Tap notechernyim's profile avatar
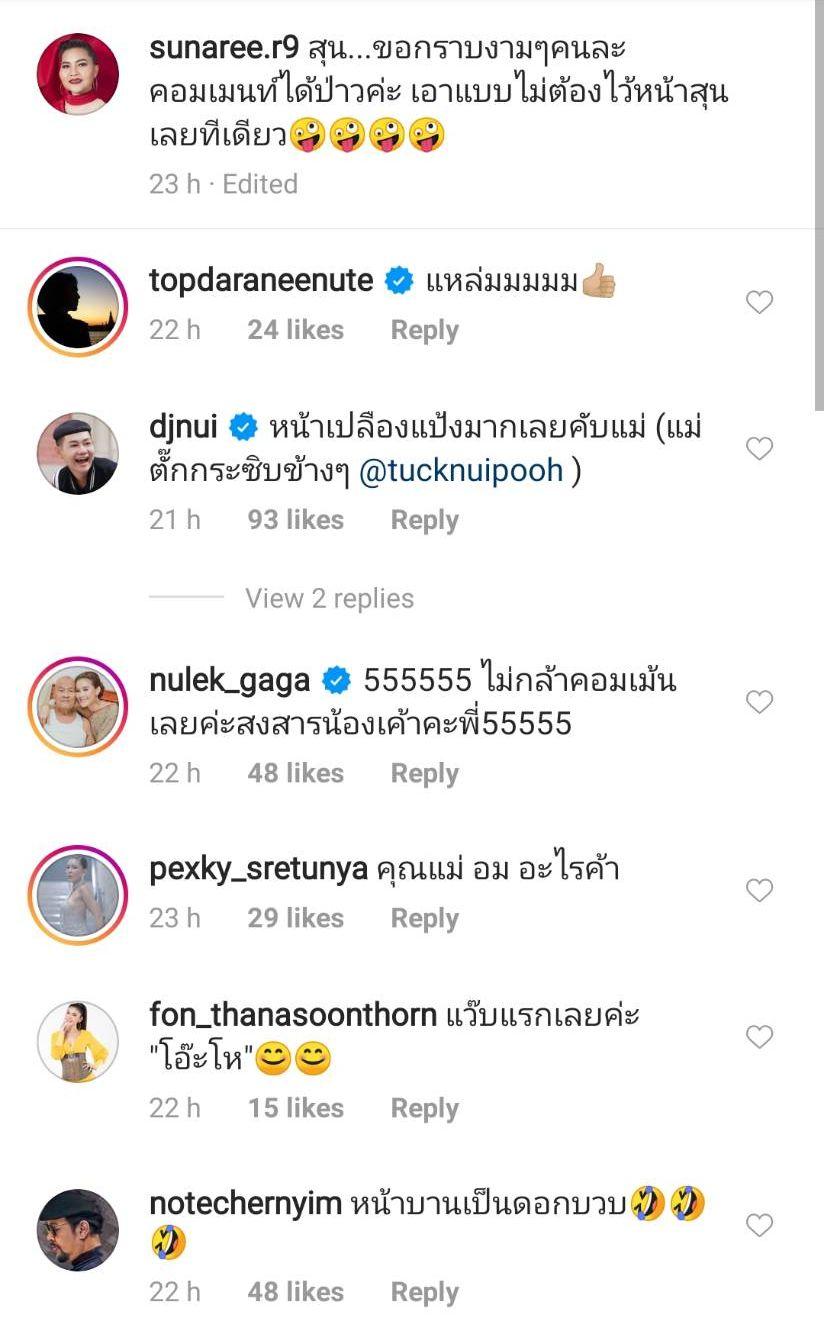This screenshot has width=824, height=1342. pyautogui.click(x=78, y=1229)
